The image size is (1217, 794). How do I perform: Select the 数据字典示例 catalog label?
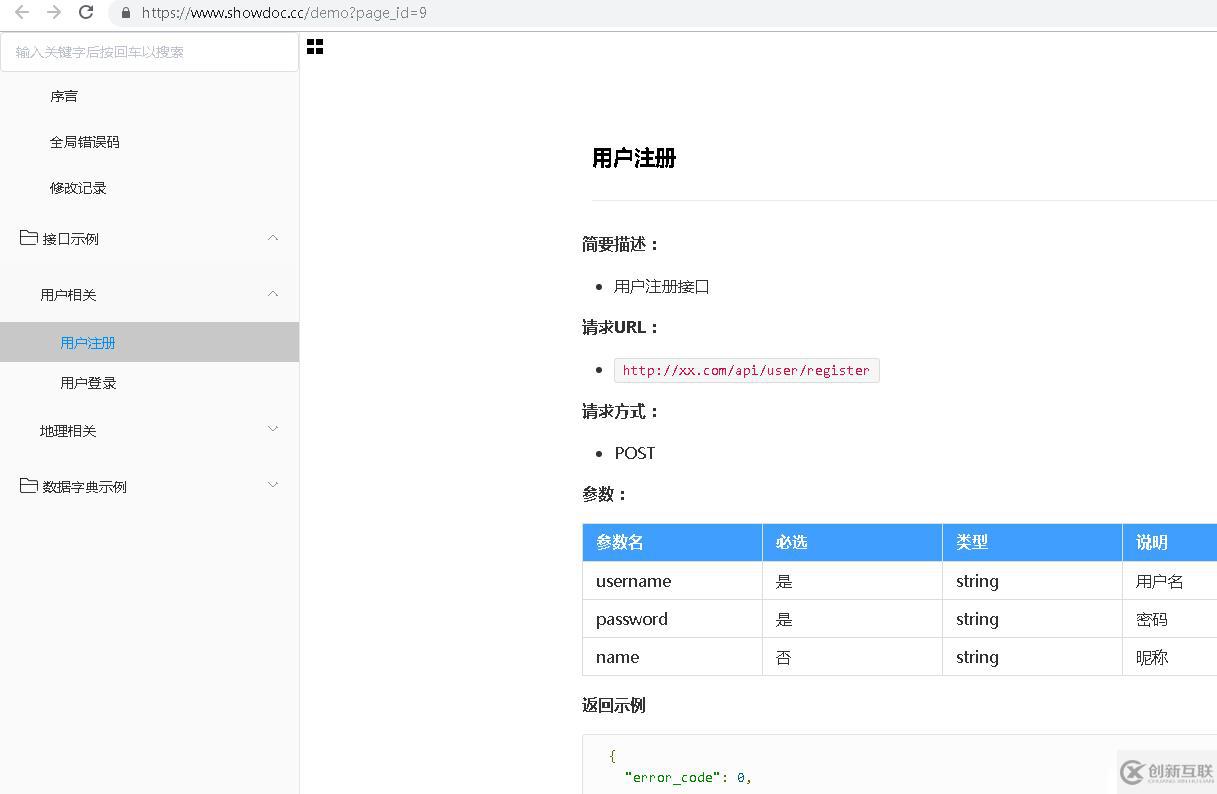click(x=85, y=487)
